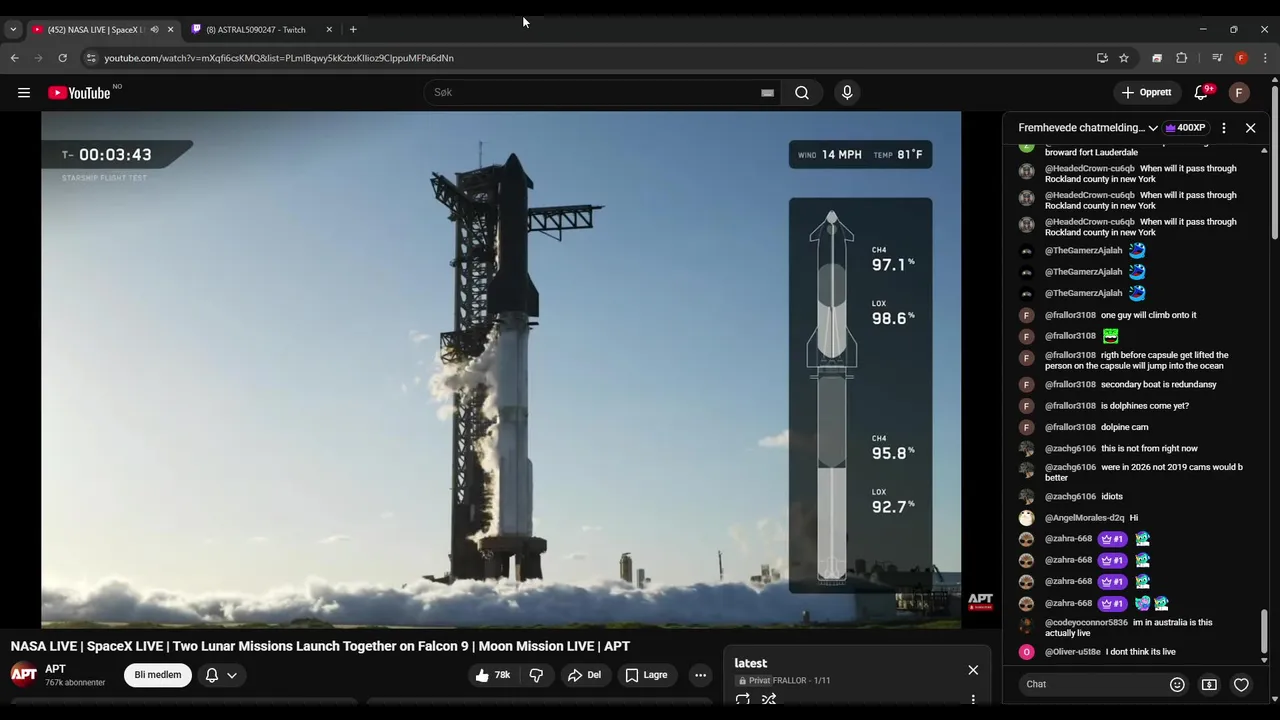This screenshot has height=720, width=1280.
Task: Close the ASTRAL5090247 Twitch tab
Action: point(329,30)
